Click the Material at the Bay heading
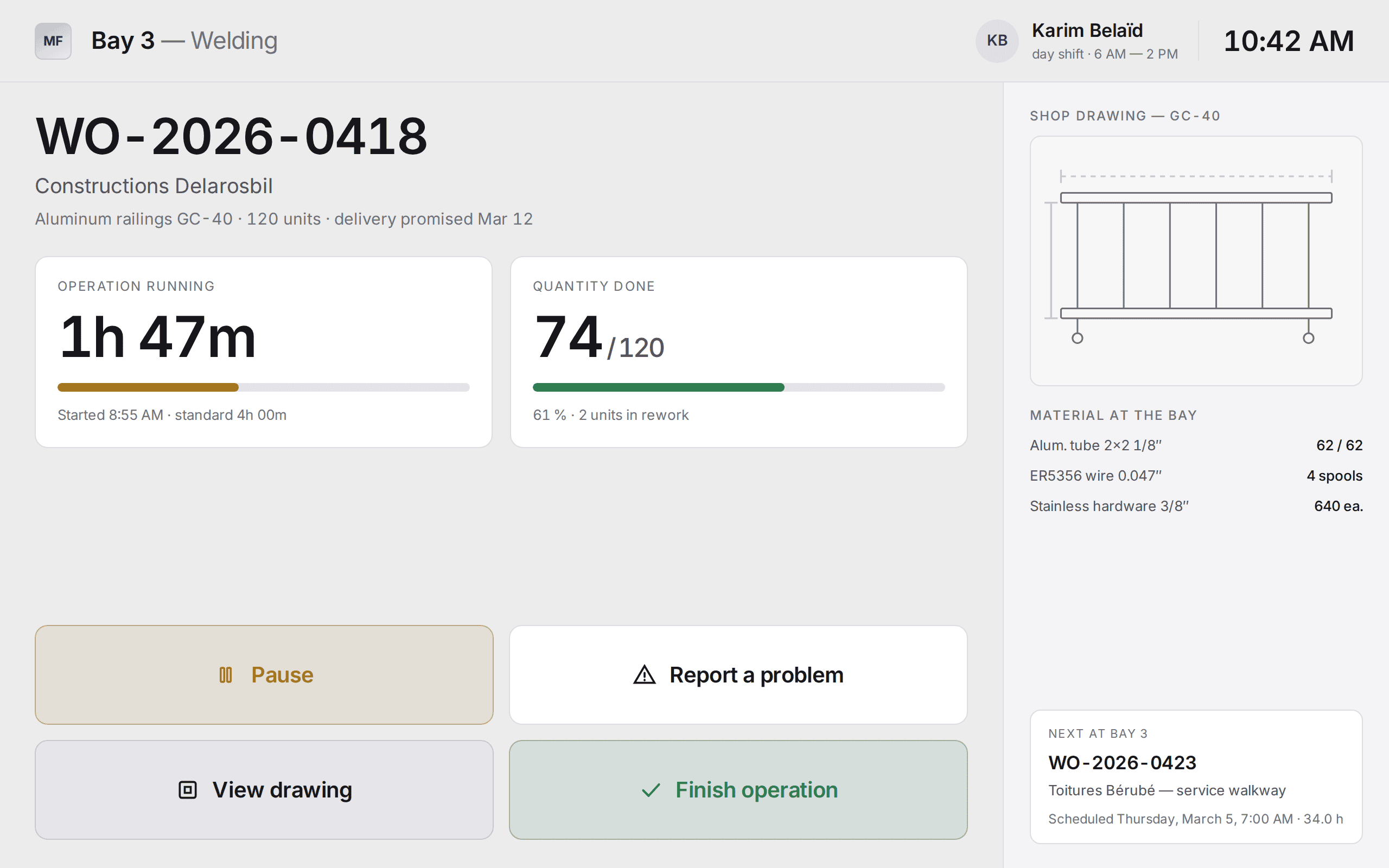 coord(1113,416)
